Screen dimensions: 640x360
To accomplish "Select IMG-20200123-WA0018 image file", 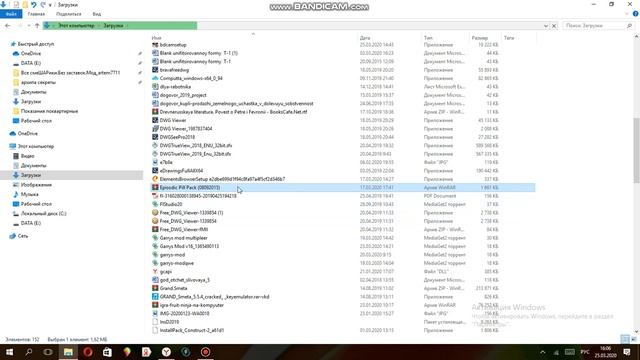I will 184,313.
